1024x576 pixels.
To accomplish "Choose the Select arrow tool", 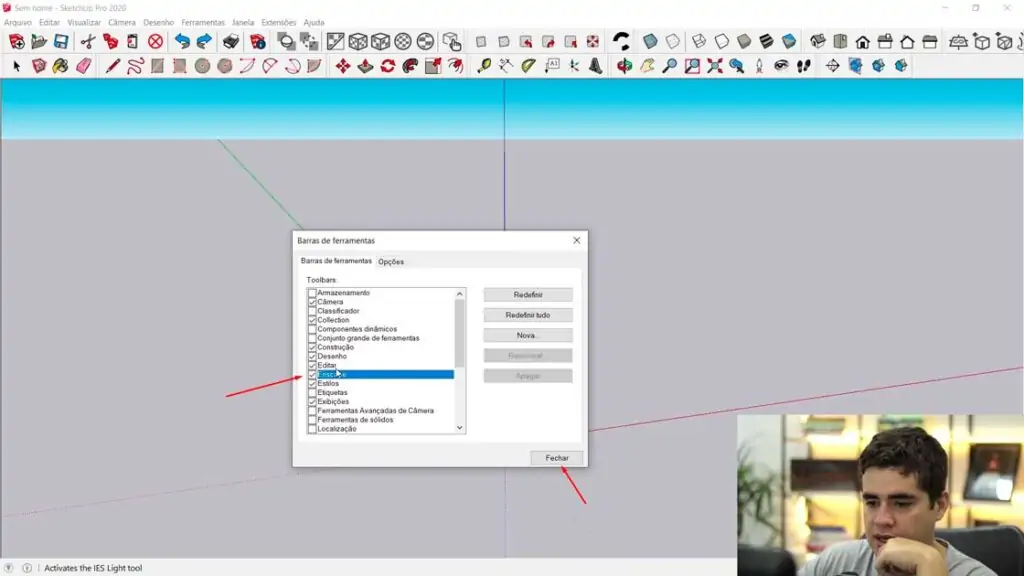I will click(x=15, y=63).
